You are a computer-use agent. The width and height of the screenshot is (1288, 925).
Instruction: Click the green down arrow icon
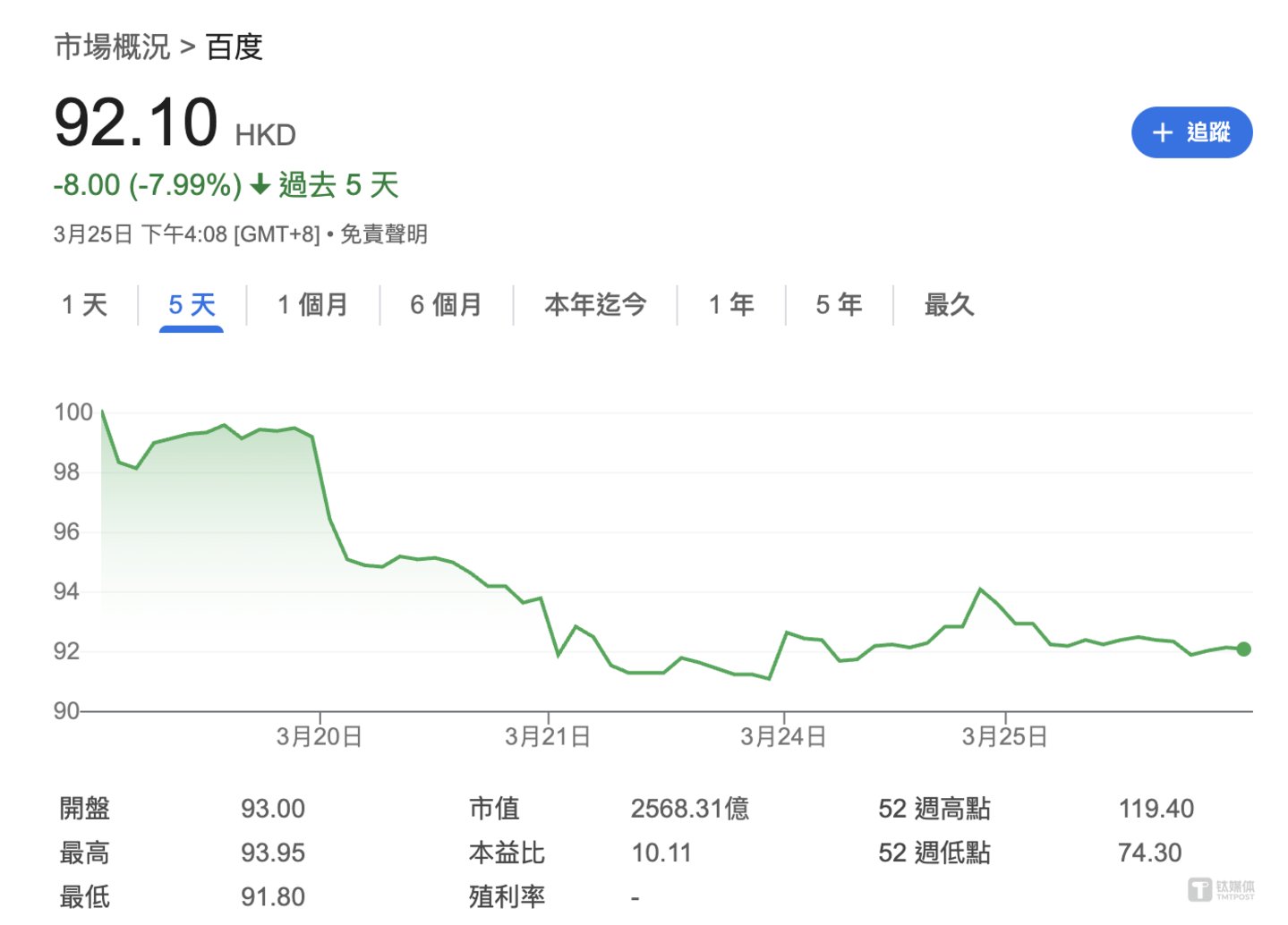tap(260, 185)
